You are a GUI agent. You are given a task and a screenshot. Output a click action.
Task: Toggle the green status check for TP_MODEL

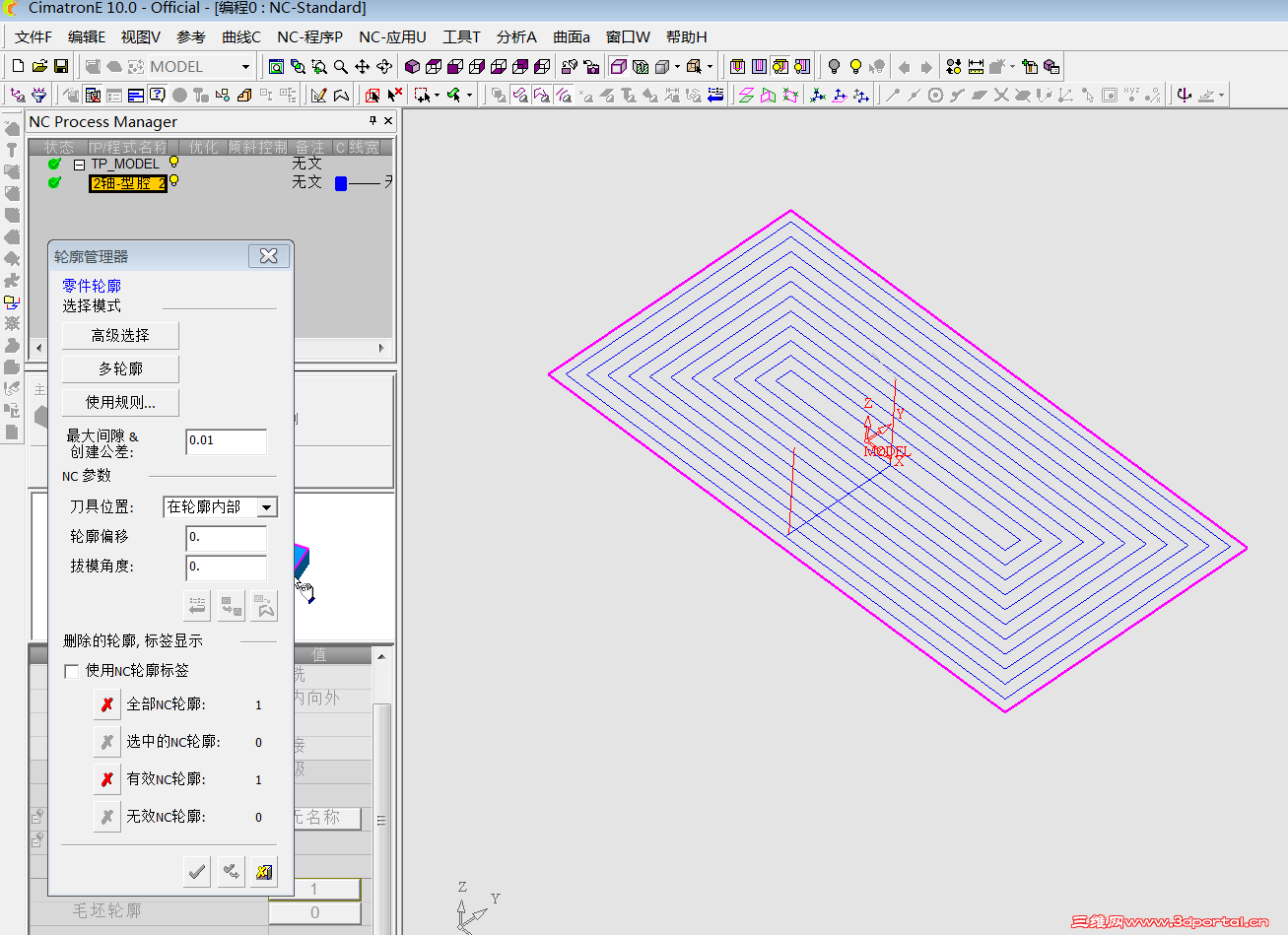pos(54,164)
